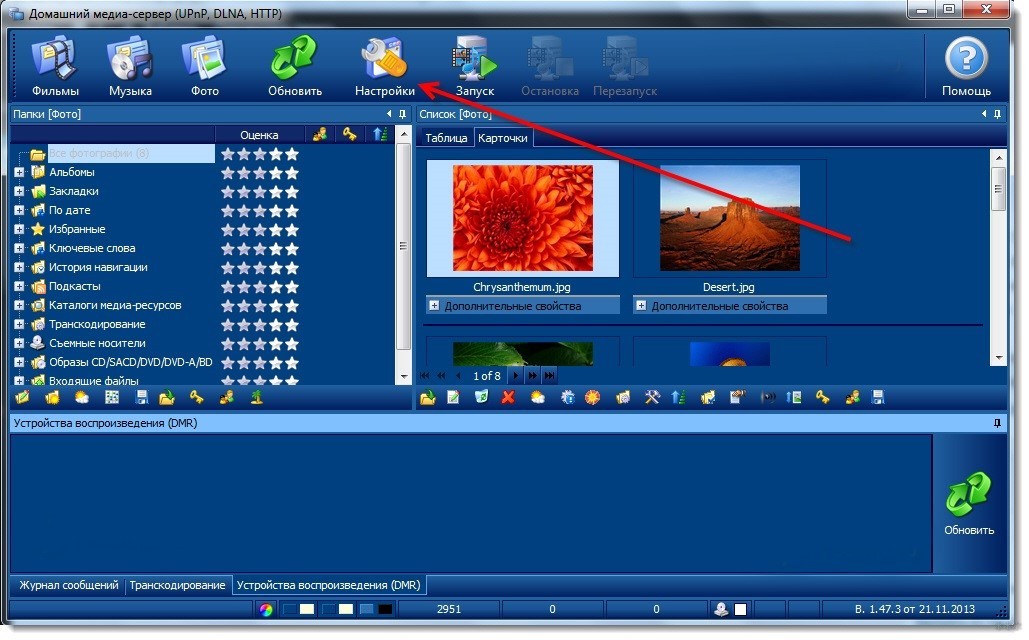Click the Альбомы star rating
The image size is (1029, 640).
[260, 173]
